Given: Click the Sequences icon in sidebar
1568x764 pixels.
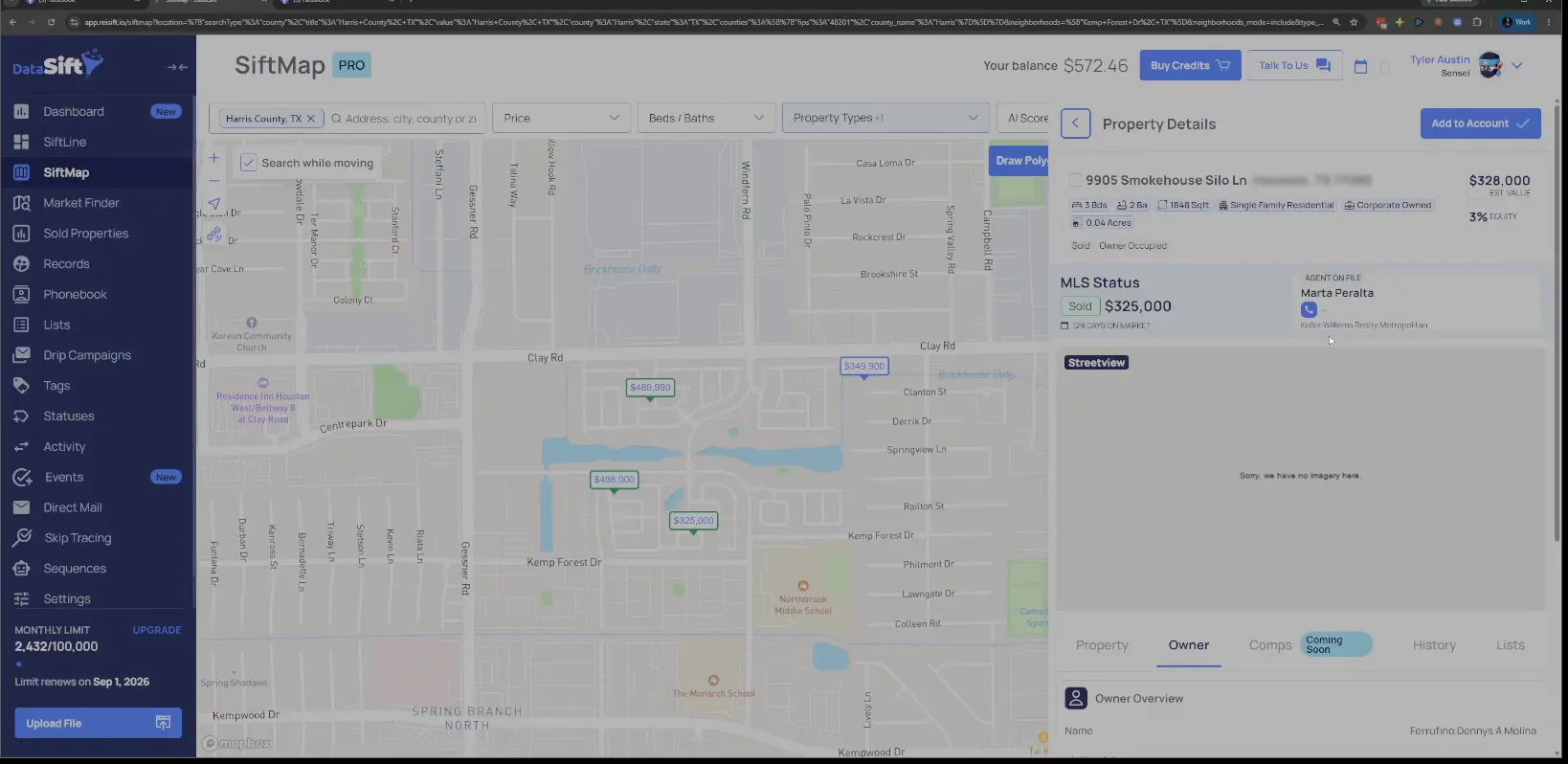Looking at the screenshot, I should pyautogui.click(x=21, y=569).
